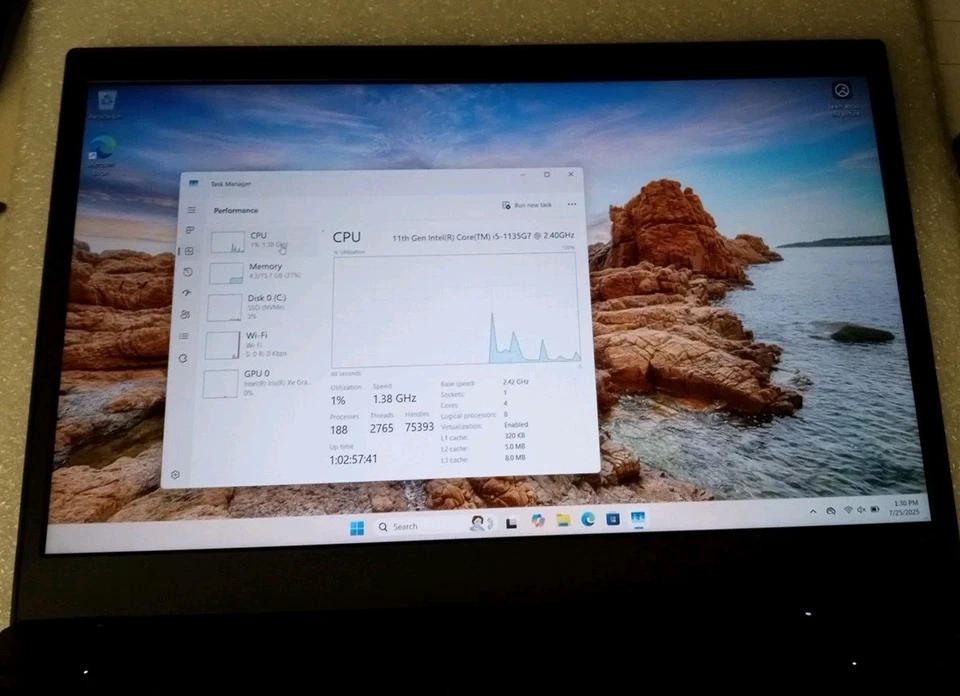The image size is (960, 696).
Task: Open Task View from the taskbar
Action: coord(511,523)
